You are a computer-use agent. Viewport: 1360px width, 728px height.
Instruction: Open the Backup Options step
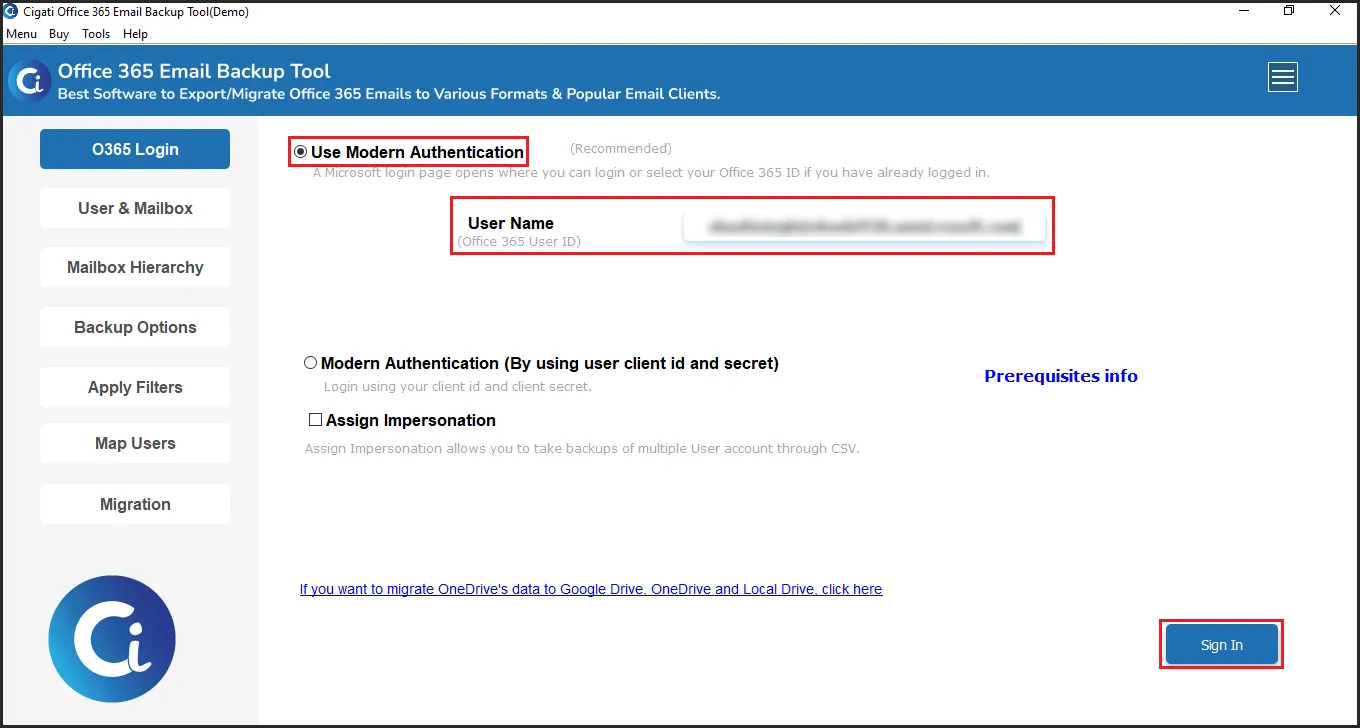click(135, 327)
